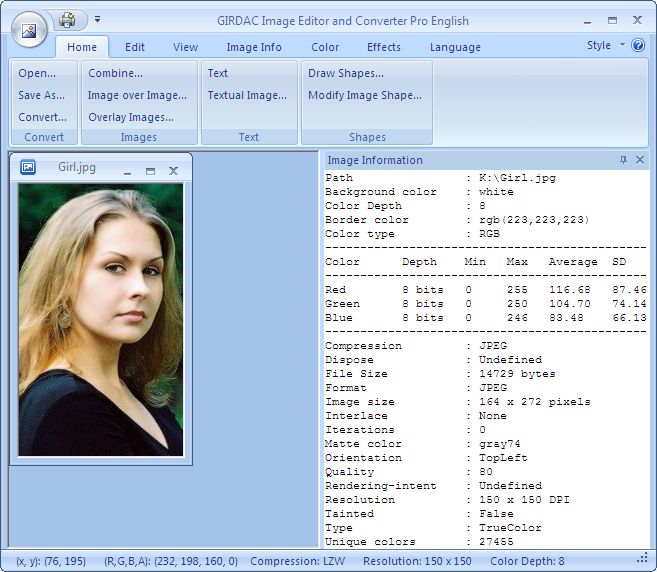
Task: Click the Orientation TopLeft value
Action: [503, 458]
